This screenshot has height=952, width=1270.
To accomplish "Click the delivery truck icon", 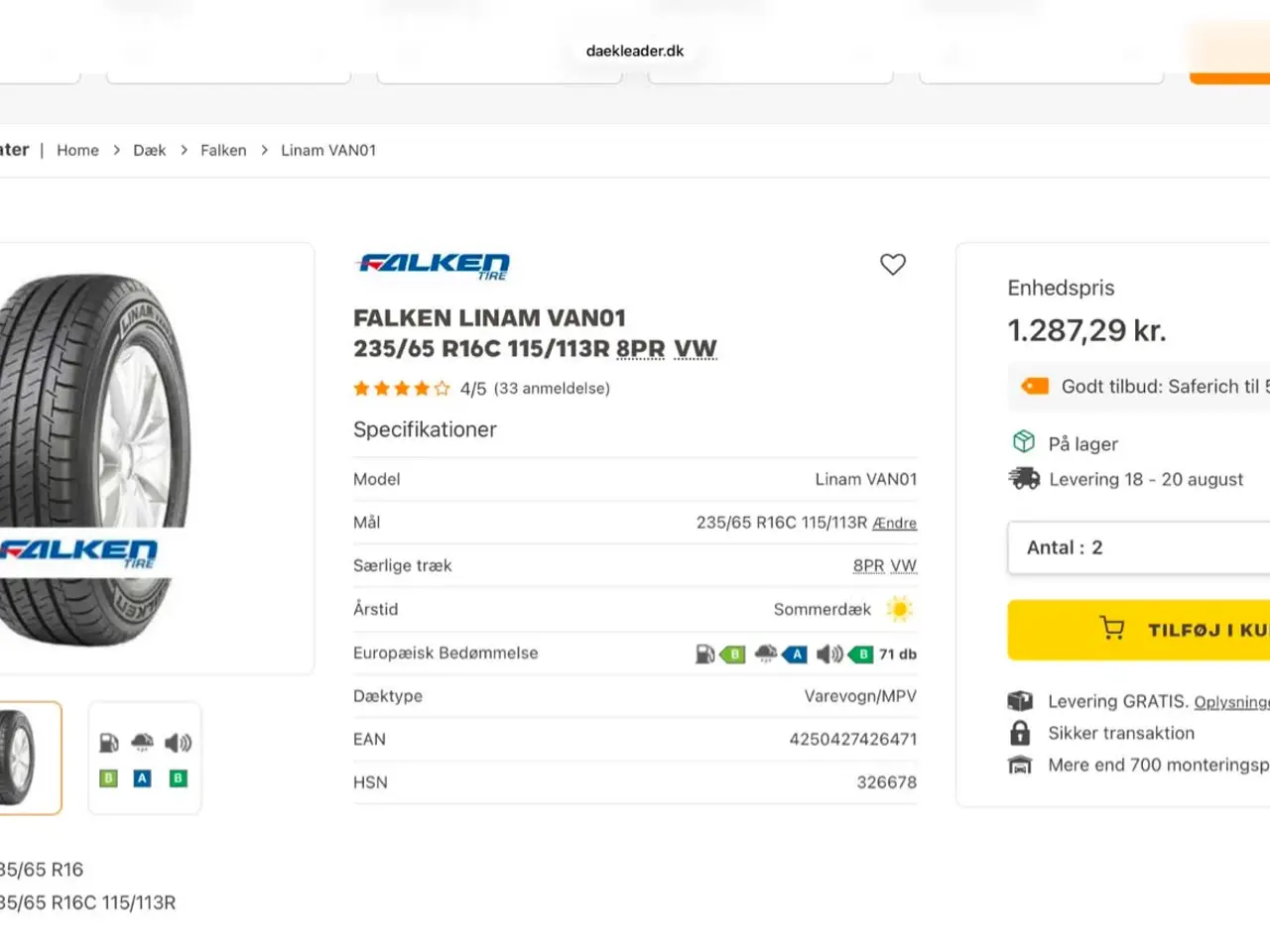I will 1024,479.
